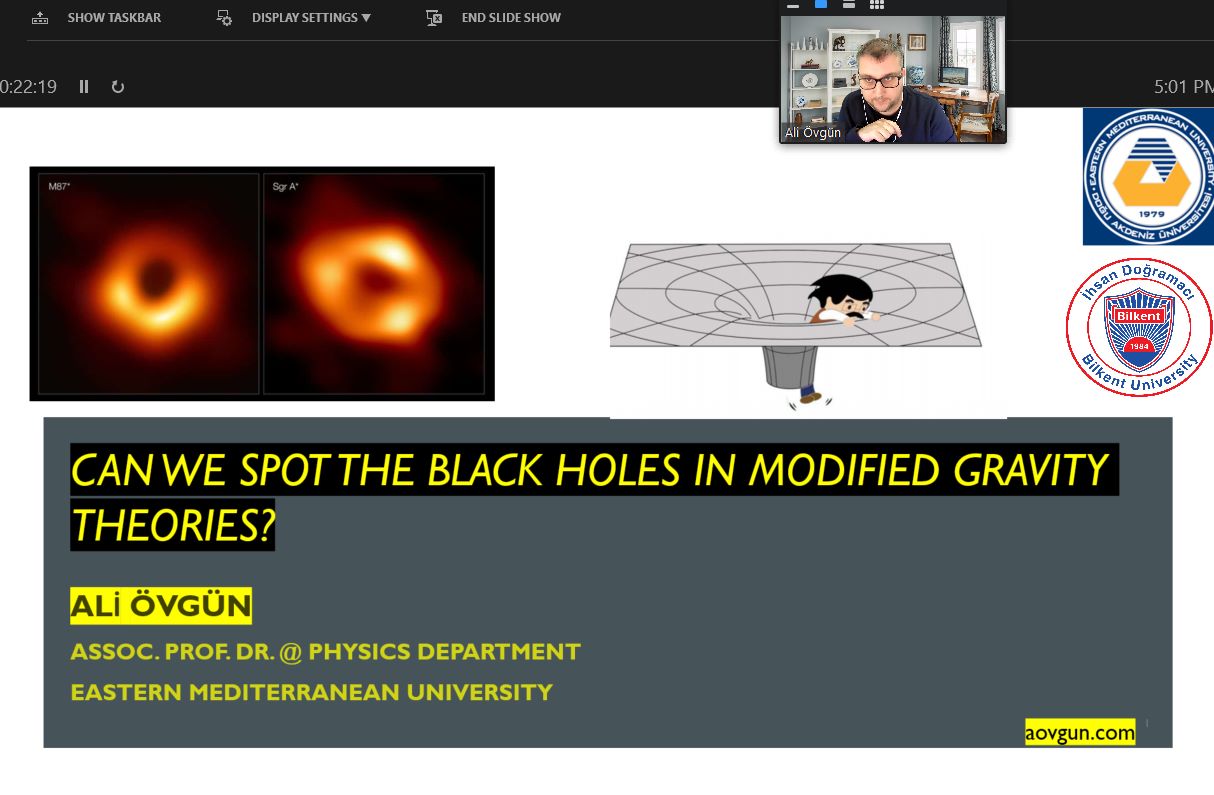Click the End Slide Show icon
The width and height of the screenshot is (1214, 795).
[x=434, y=18]
